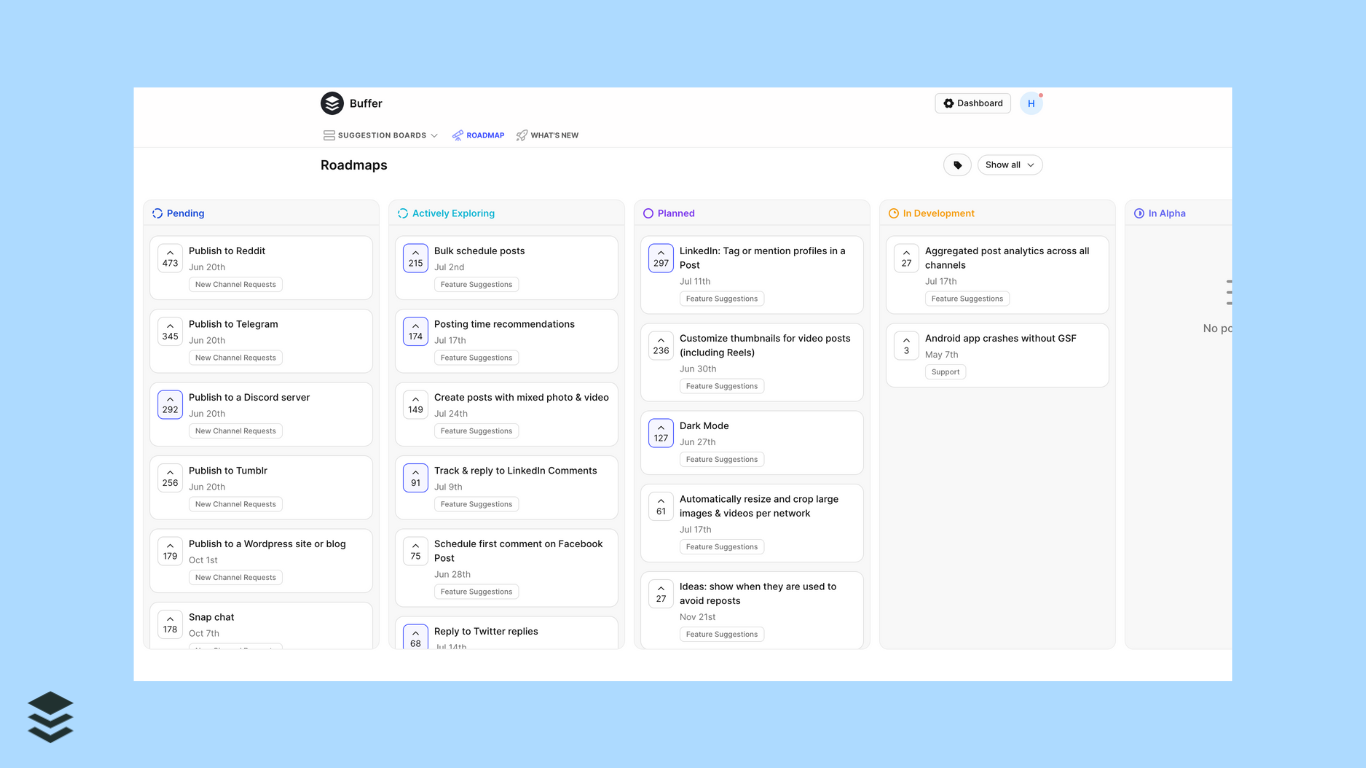Switch to the Roadmap tab
The image size is (1366, 768).
click(478, 135)
